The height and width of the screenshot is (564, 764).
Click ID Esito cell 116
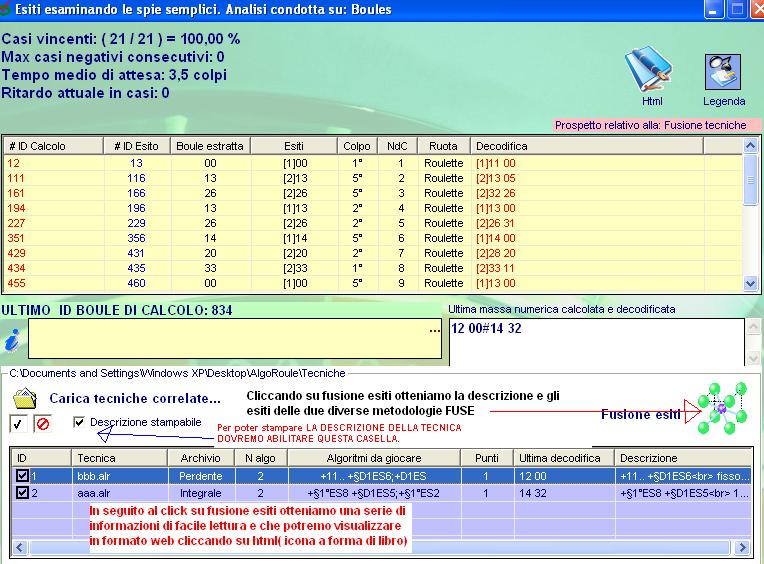tap(136, 178)
